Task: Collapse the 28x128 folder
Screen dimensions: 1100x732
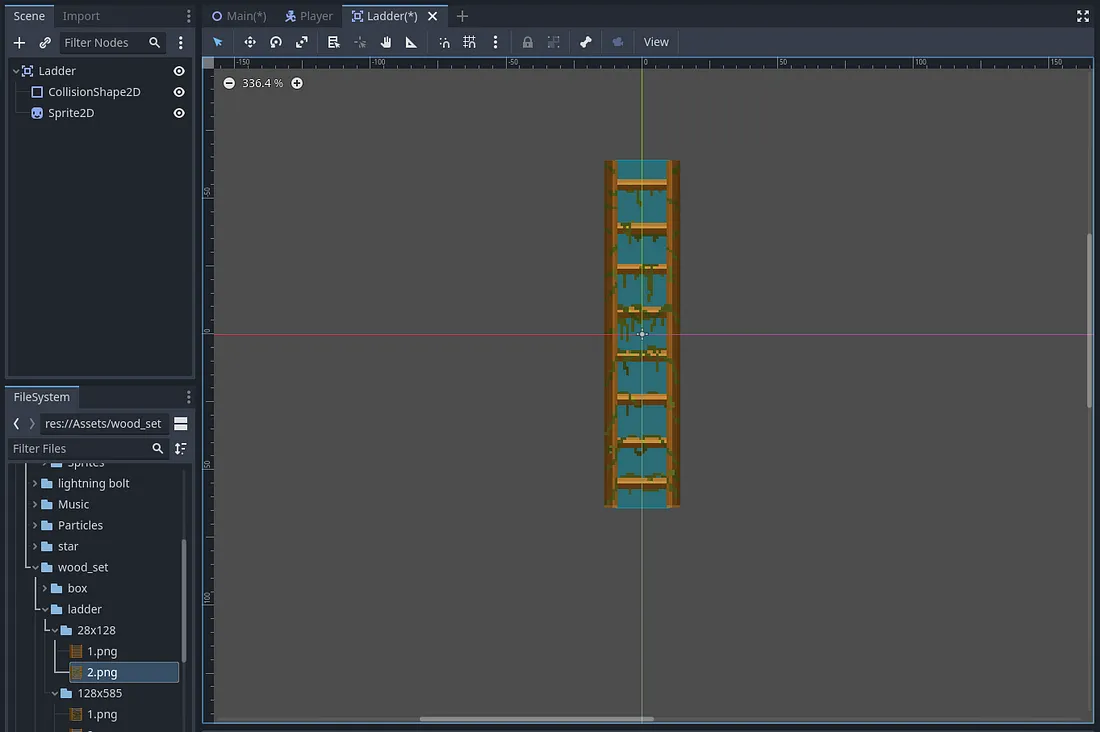Action: point(55,630)
